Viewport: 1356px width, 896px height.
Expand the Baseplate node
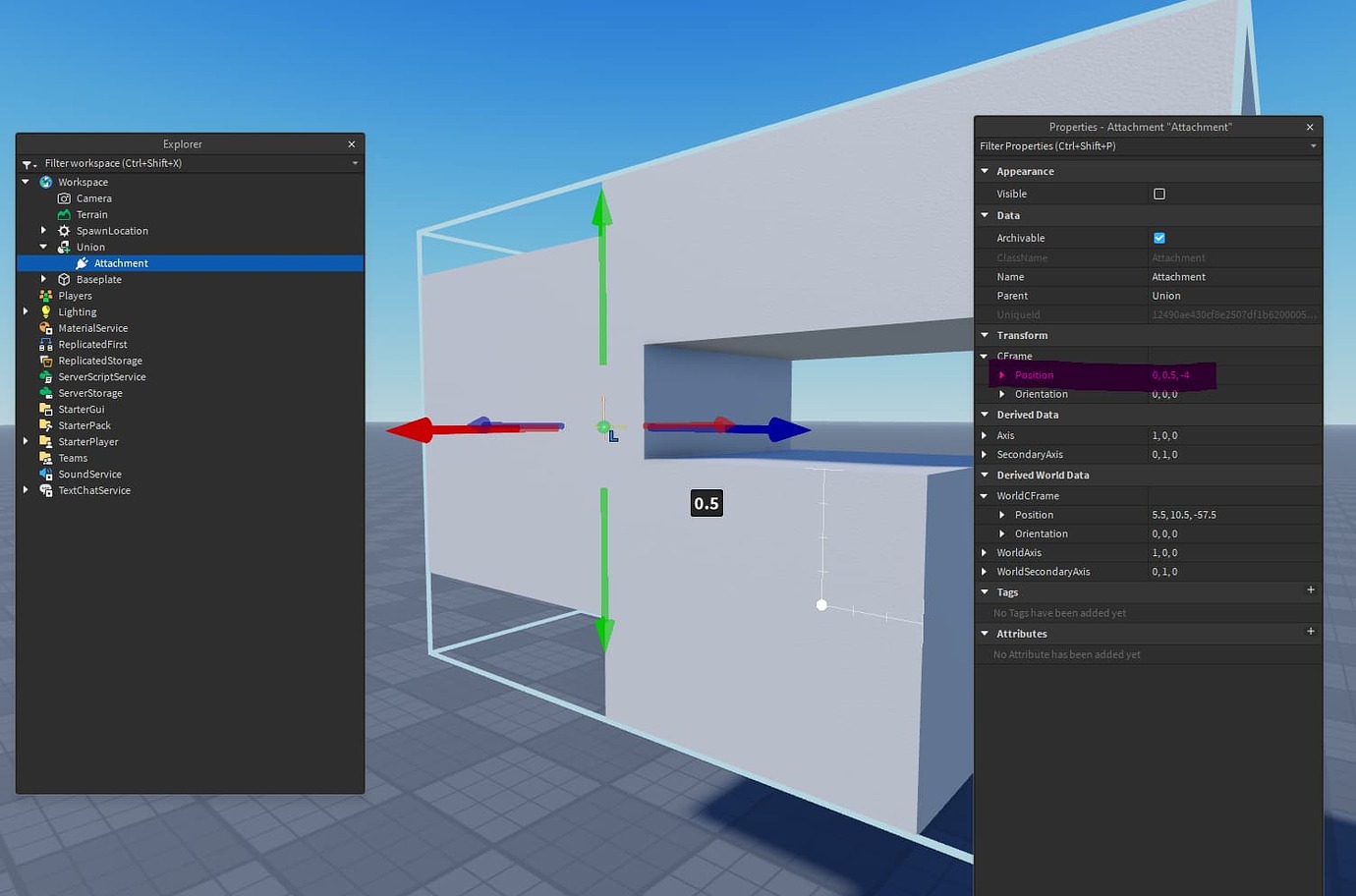pyautogui.click(x=43, y=279)
